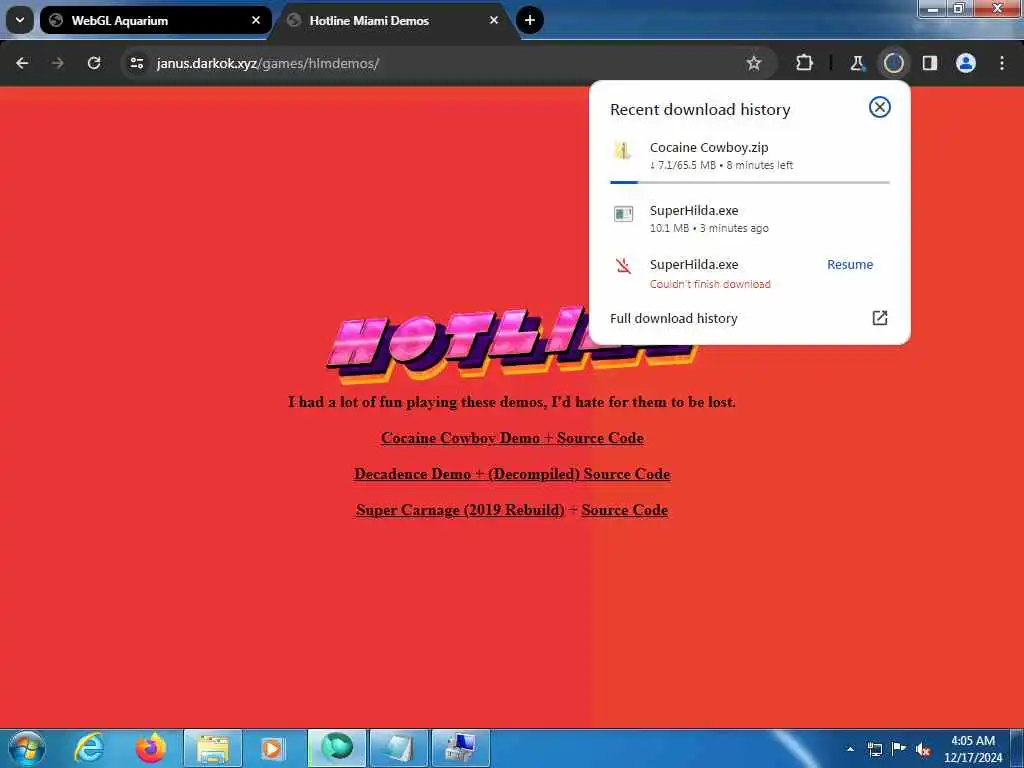1024x768 pixels.
Task: Go back to the previous page
Action: tap(22, 63)
